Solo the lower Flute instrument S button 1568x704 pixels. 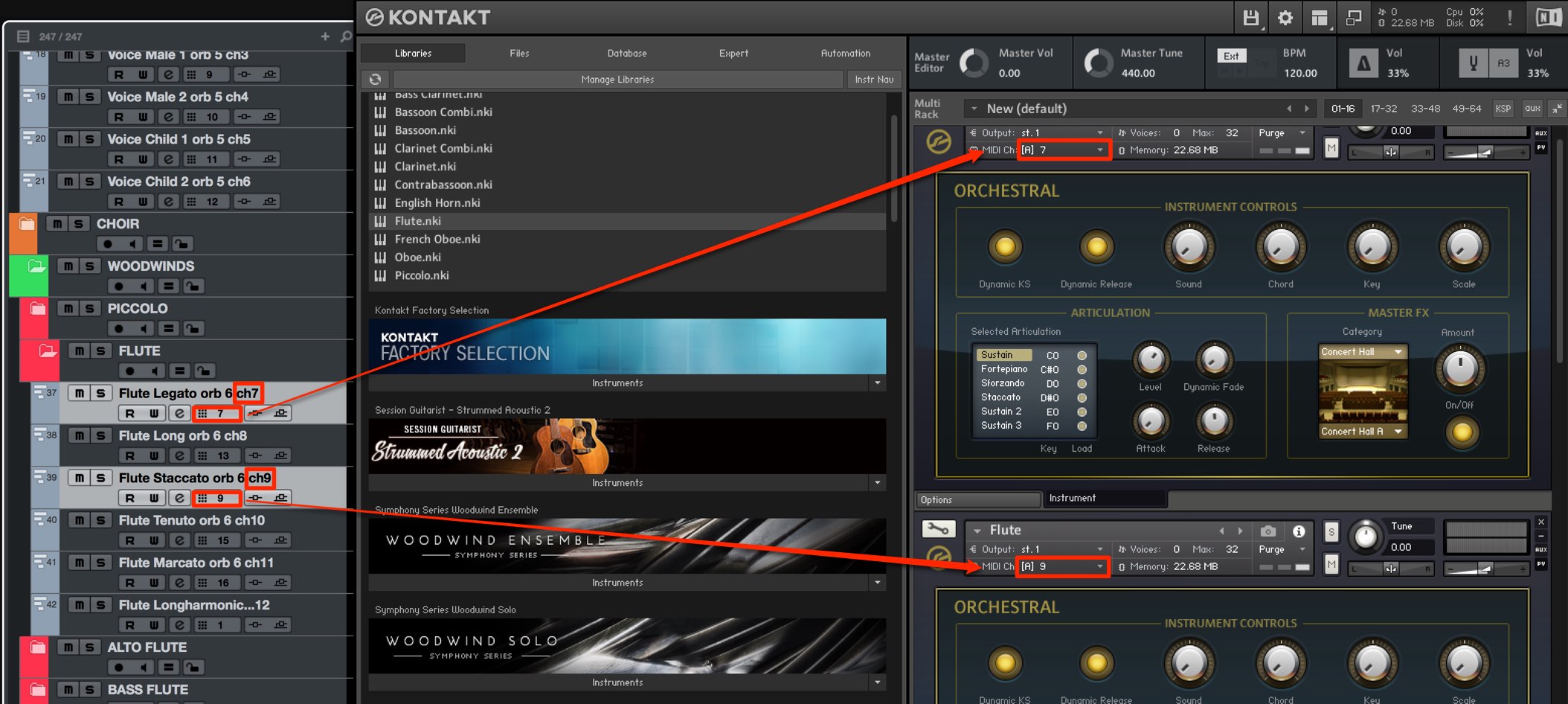(1331, 531)
